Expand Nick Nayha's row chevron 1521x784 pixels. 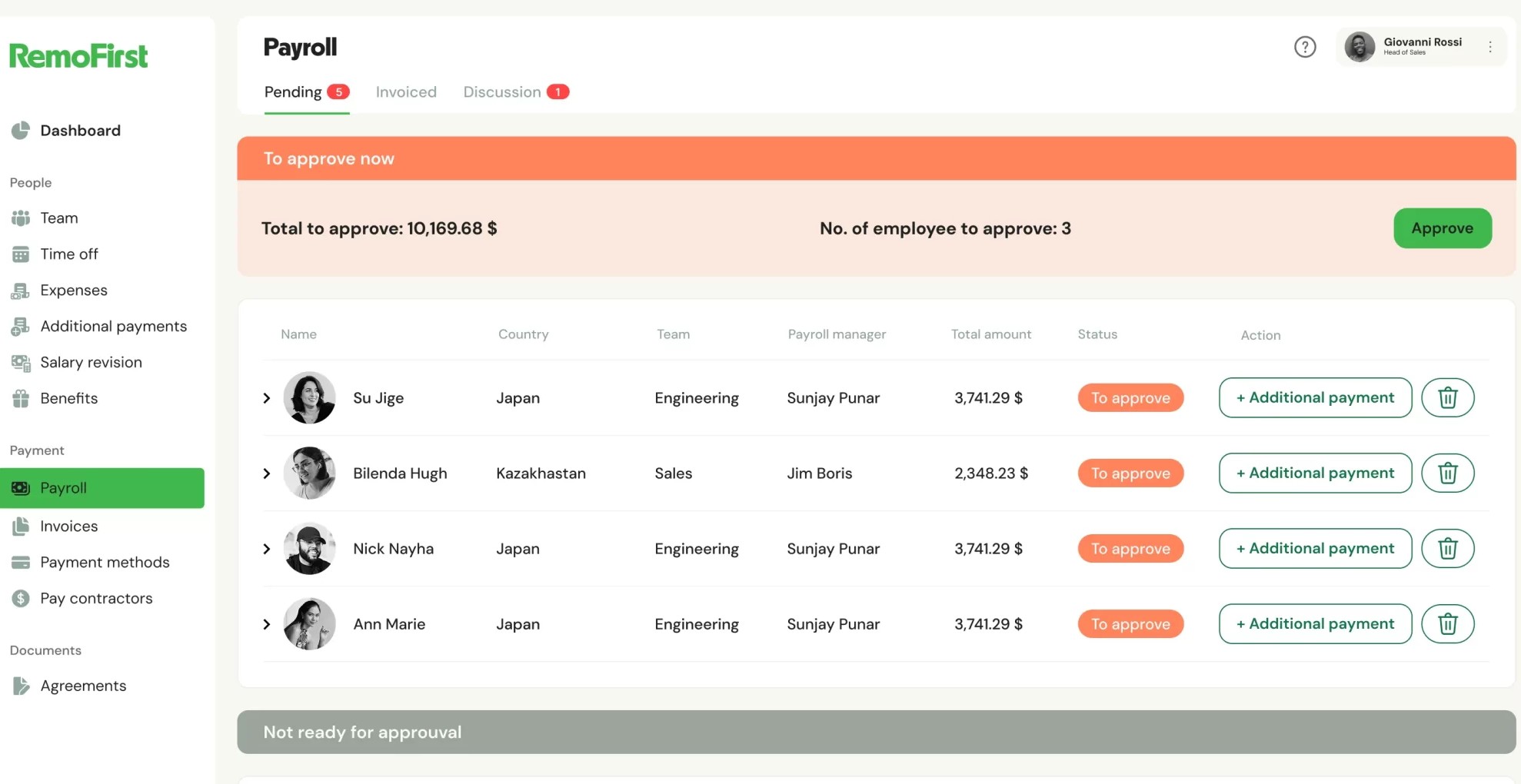tap(267, 549)
